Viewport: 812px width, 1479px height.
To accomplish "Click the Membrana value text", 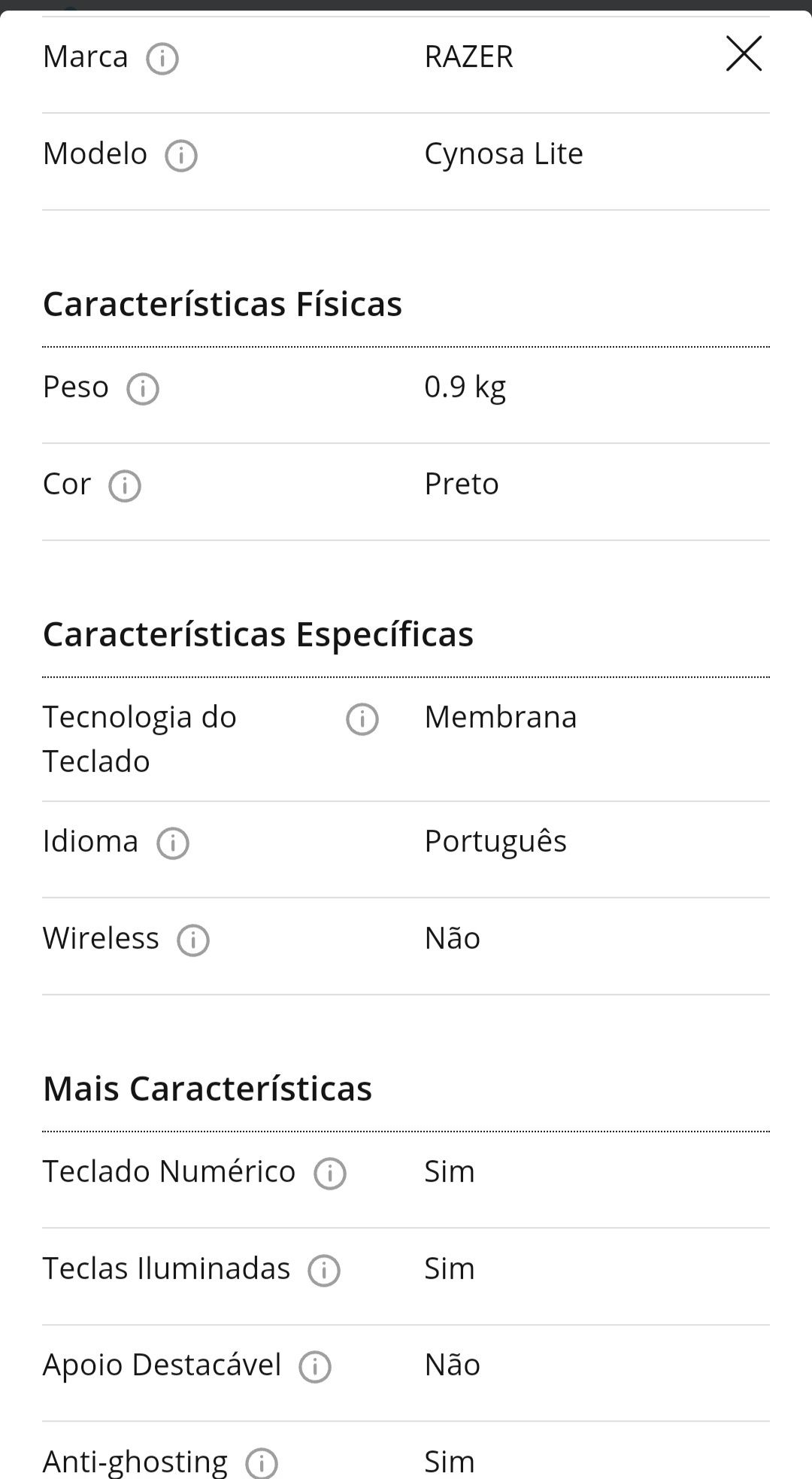I will pyautogui.click(x=501, y=717).
